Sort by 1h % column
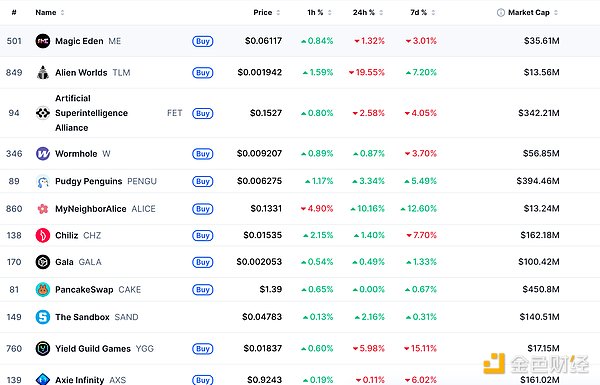This screenshot has width=600, height=385. pos(319,13)
